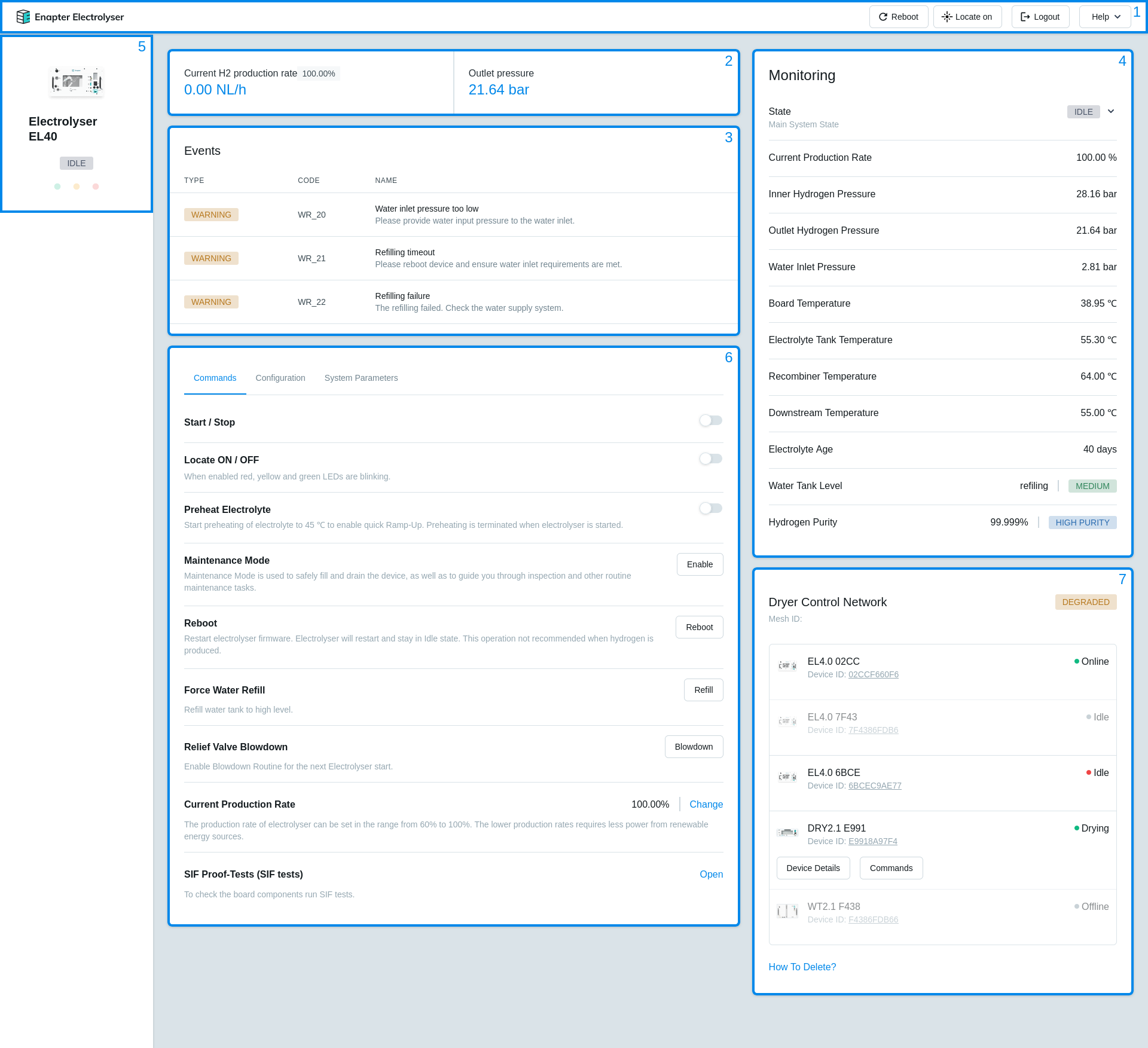Screen dimensions: 1148x1048
Task: Open the How To Delete link
Action: tap(802, 967)
